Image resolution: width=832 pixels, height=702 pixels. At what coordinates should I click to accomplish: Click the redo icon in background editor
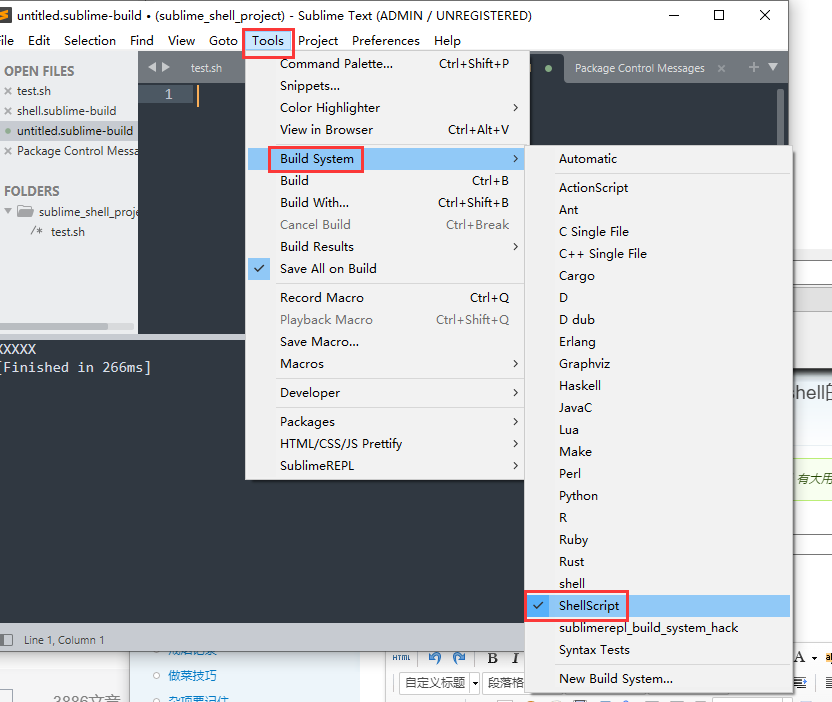coord(459,658)
